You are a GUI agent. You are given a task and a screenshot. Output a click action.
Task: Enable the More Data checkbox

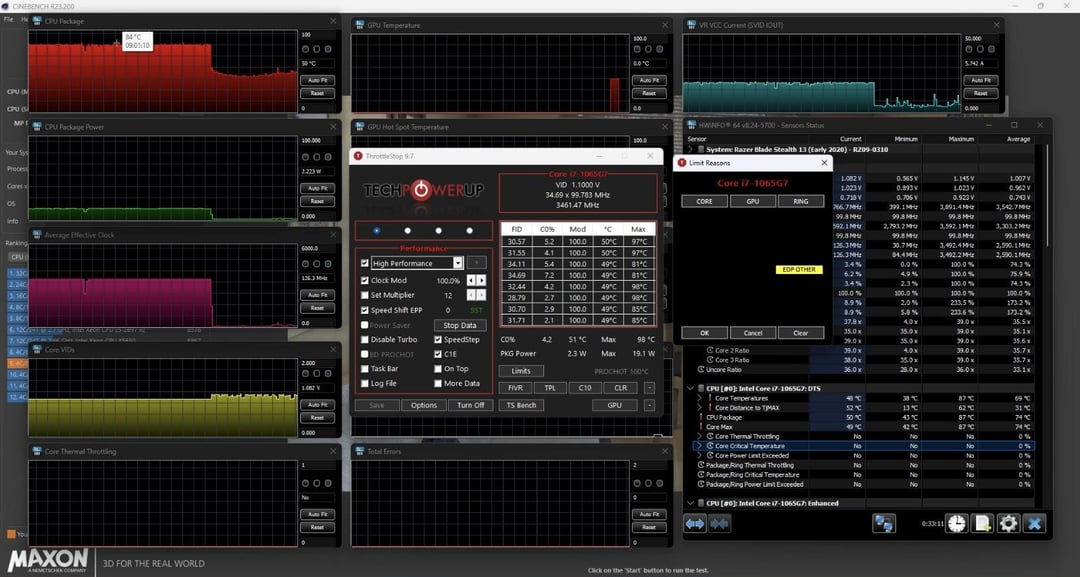[x=437, y=384]
